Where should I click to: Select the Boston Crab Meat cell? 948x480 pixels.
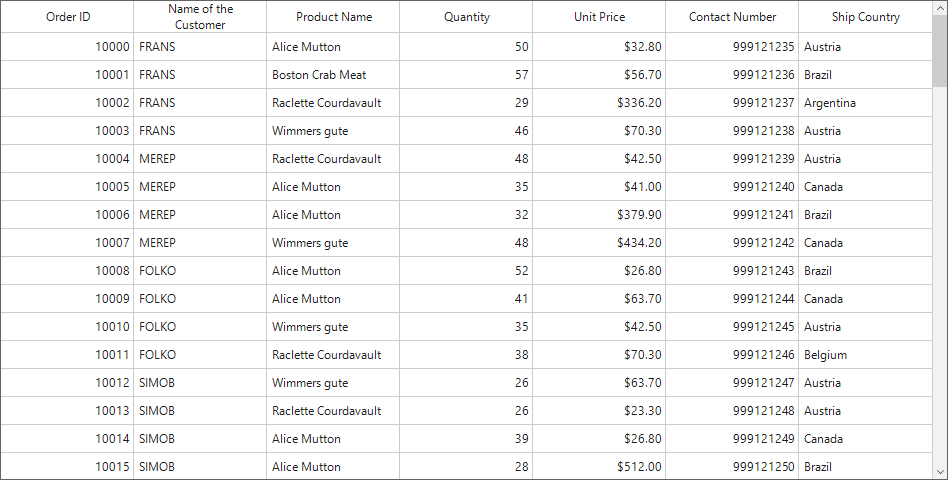333,75
